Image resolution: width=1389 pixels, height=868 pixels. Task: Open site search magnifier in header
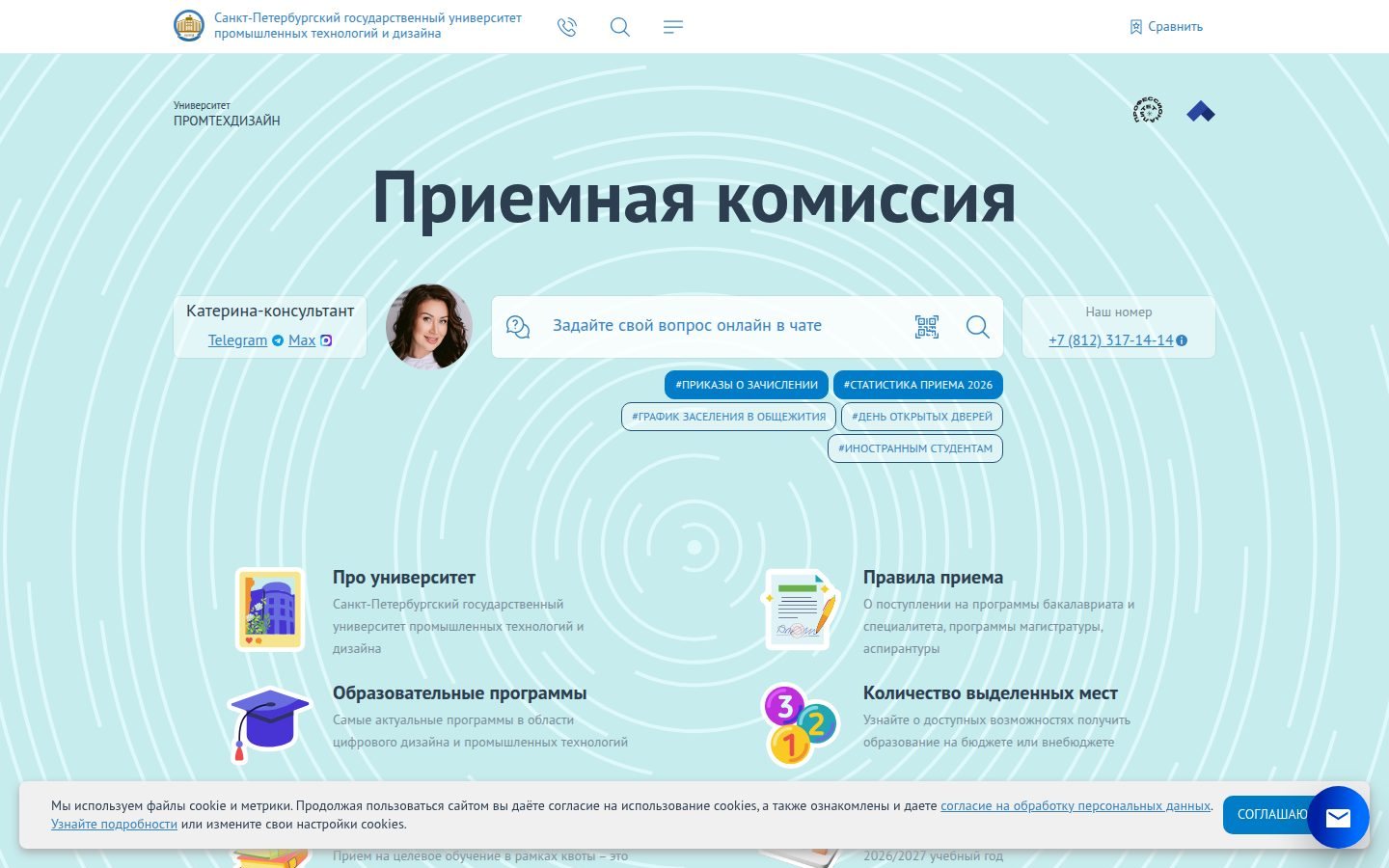[620, 27]
